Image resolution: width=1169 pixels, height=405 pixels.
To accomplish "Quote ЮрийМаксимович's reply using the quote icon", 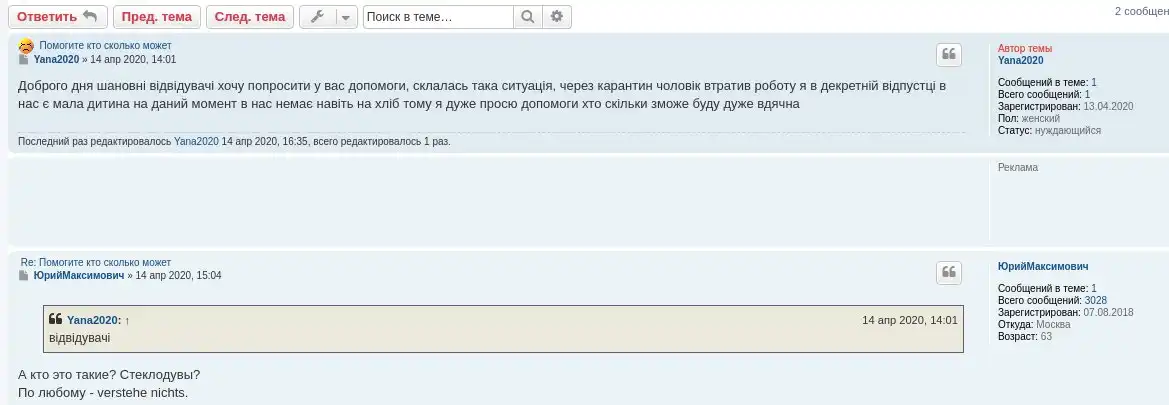I will pyautogui.click(x=948, y=273).
